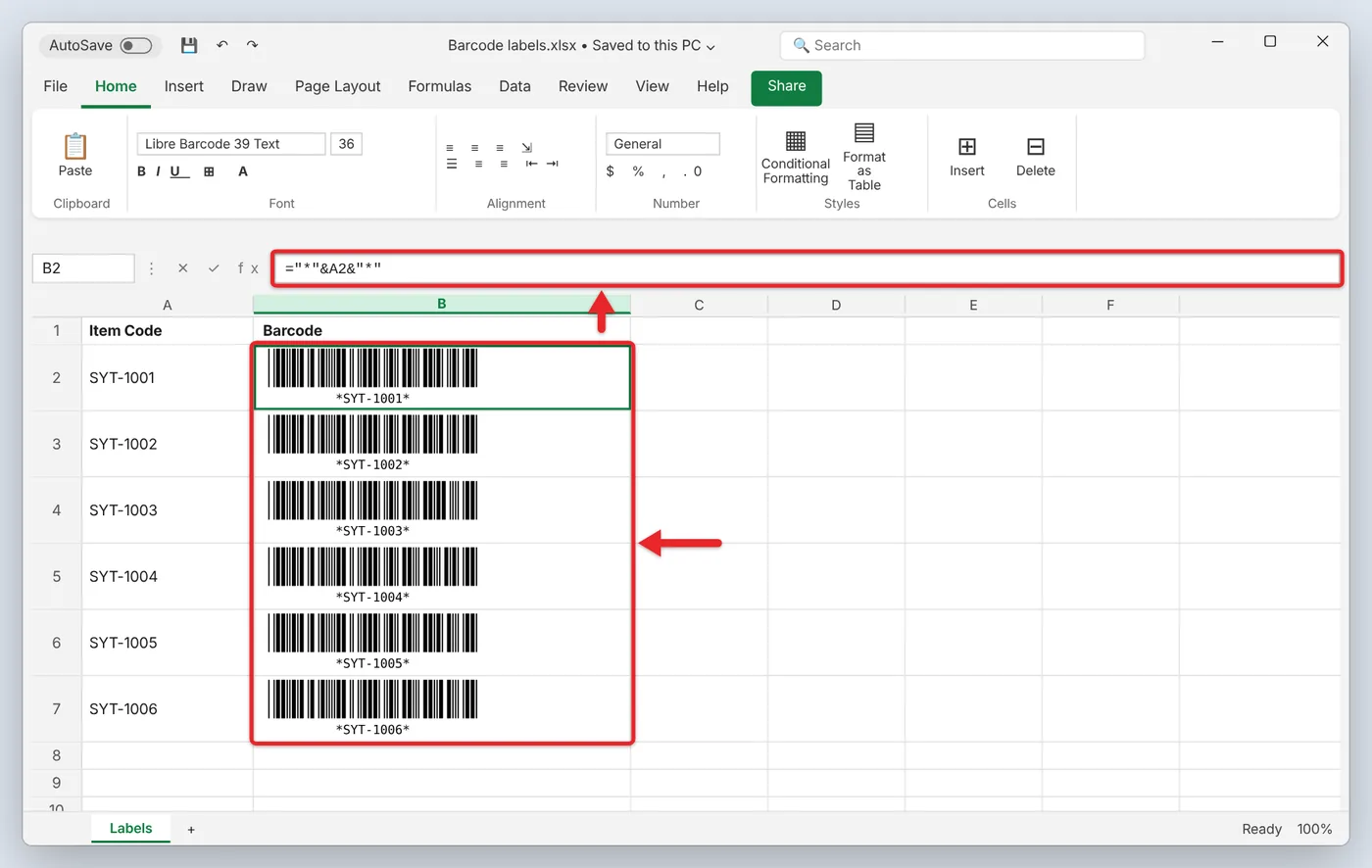Select the Labels sheet tab
1372x868 pixels.
pyautogui.click(x=131, y=829)
